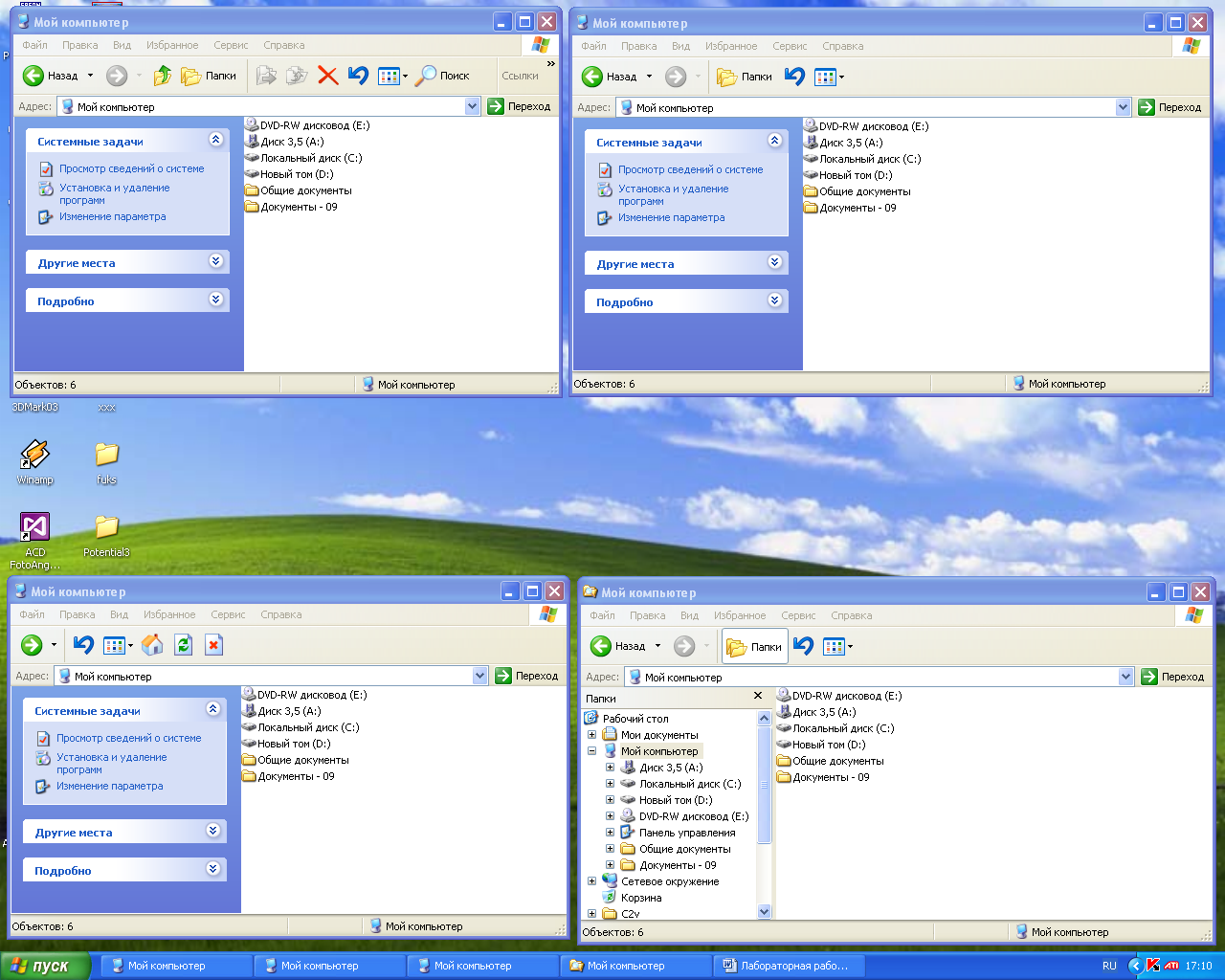This screenshot has width=1225, height=980.
Task: Open Вид menu in the folder-tree window
Action: tap(689, 615)
